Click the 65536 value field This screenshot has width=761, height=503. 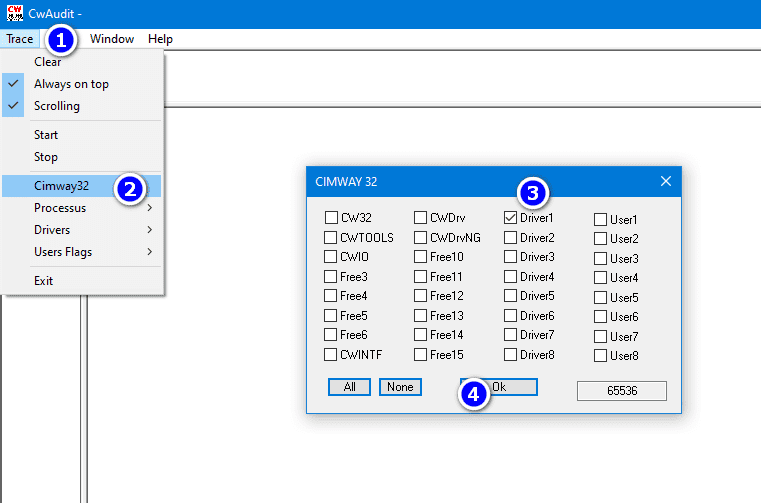622,391
